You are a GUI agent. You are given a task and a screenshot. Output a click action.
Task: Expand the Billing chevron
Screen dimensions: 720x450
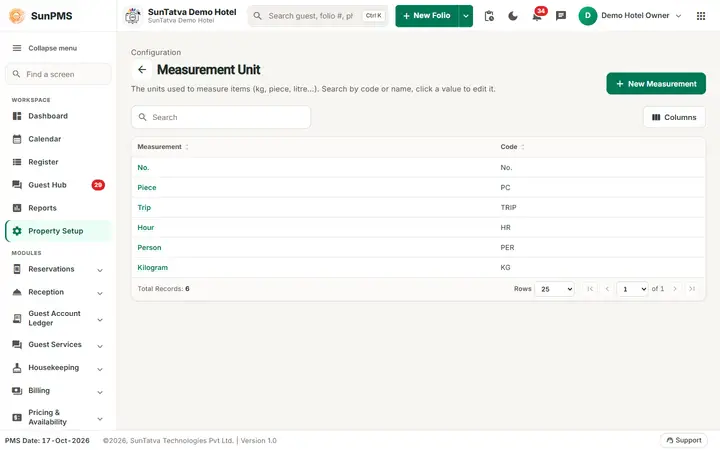coord(100,392)
